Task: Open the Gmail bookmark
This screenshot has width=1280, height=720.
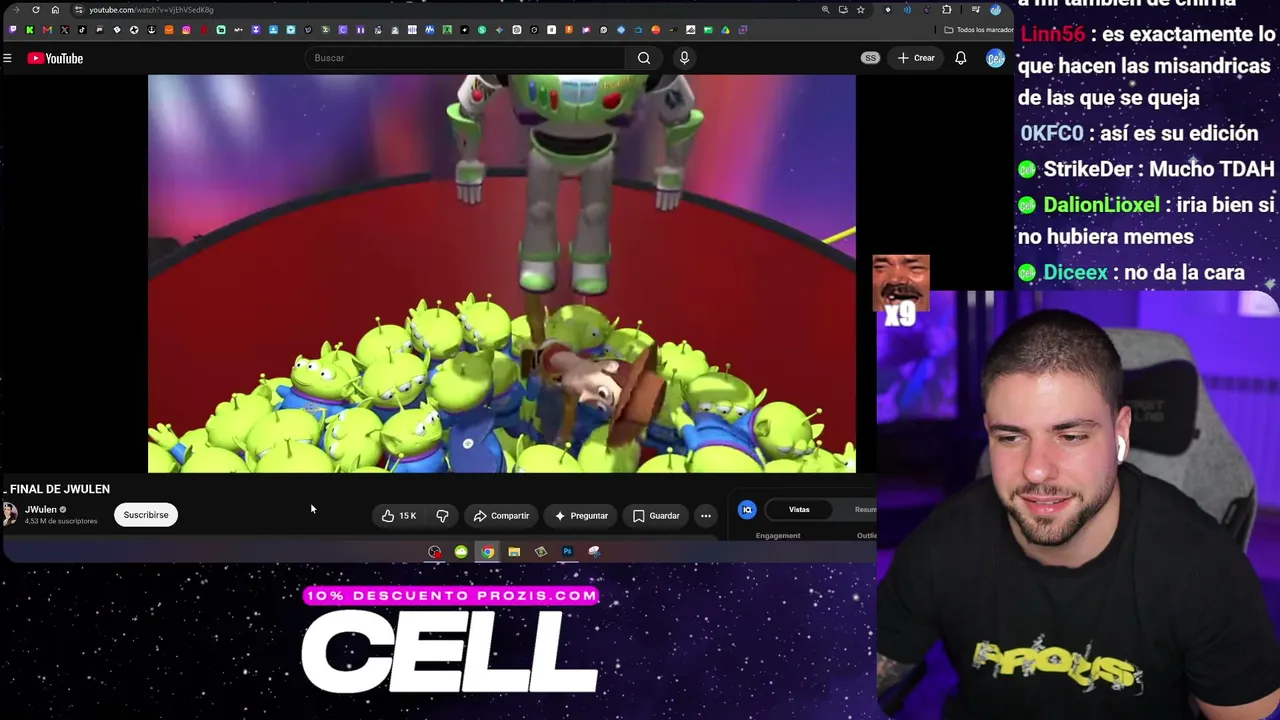Action: tap(47, 30)
